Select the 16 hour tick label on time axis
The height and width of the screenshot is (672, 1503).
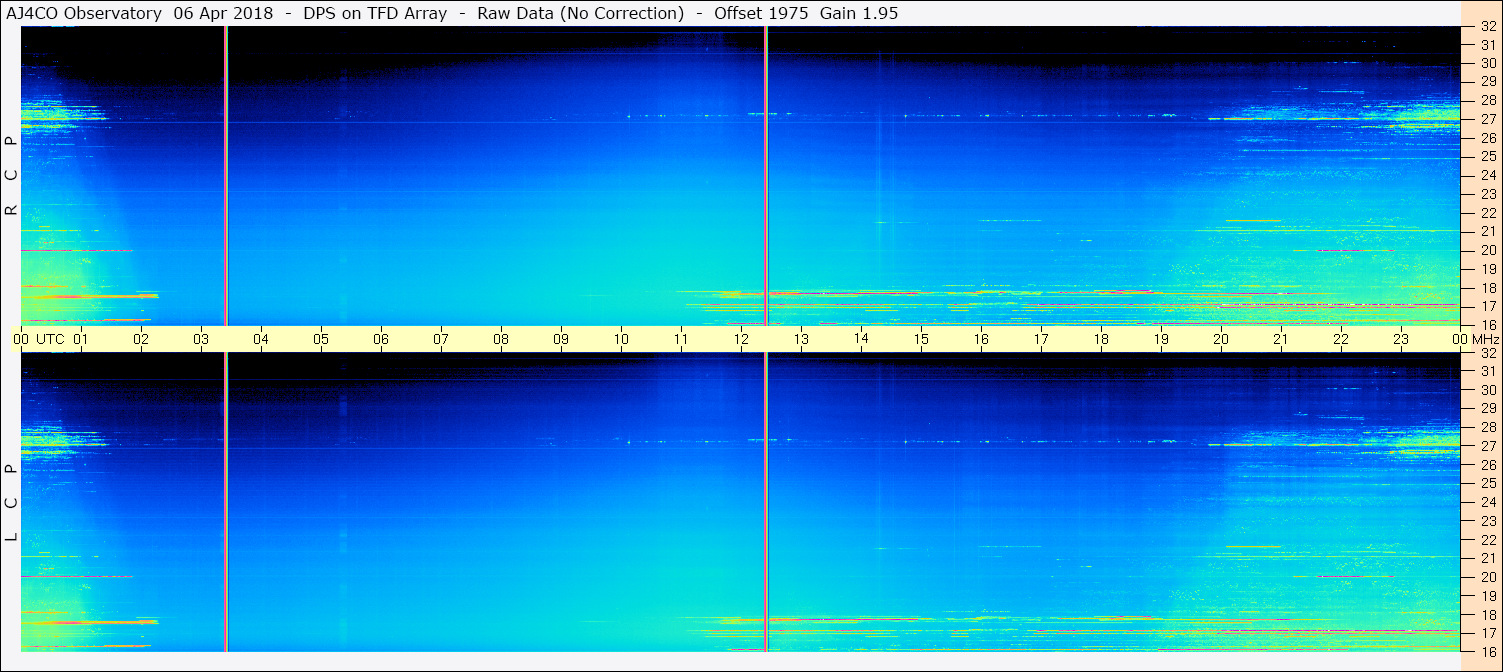981,339
